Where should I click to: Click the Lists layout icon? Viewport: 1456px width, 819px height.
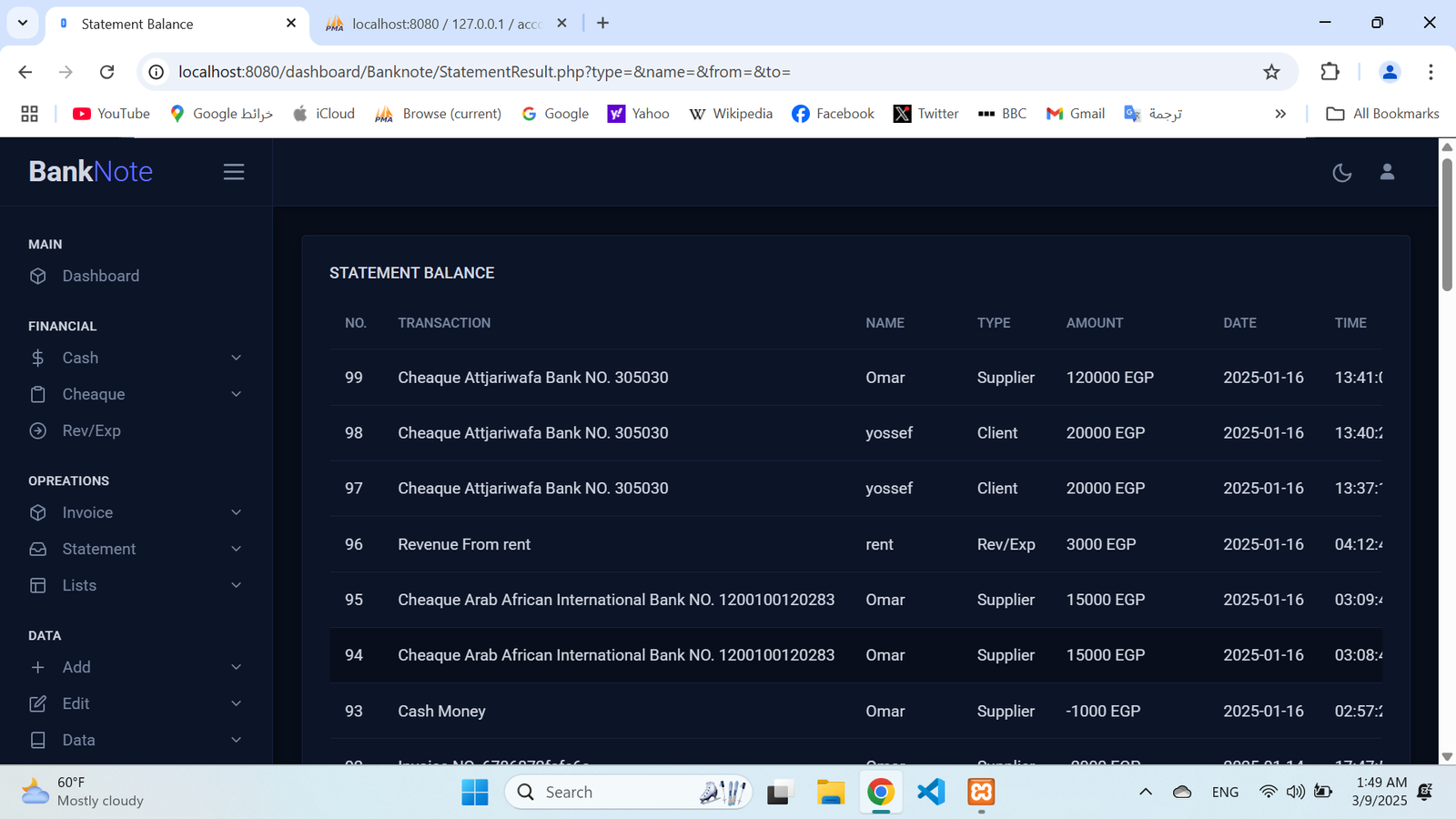coord(38,585)
